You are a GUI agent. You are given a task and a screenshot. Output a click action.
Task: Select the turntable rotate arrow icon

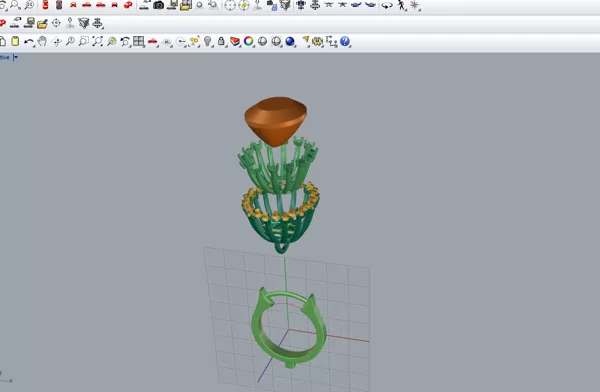[x=387, y=6]
